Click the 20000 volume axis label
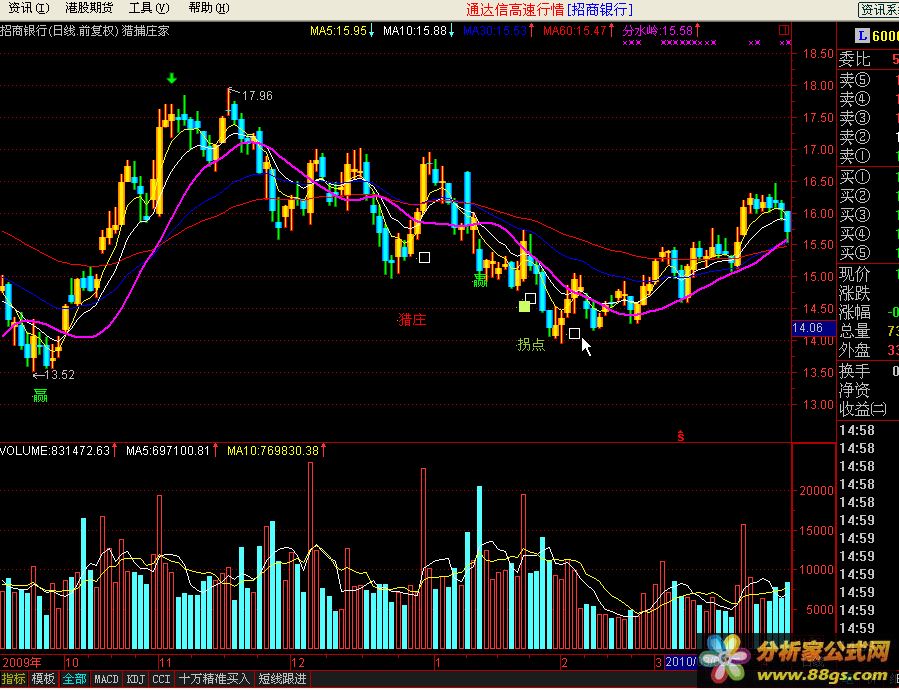 [816, 490]
